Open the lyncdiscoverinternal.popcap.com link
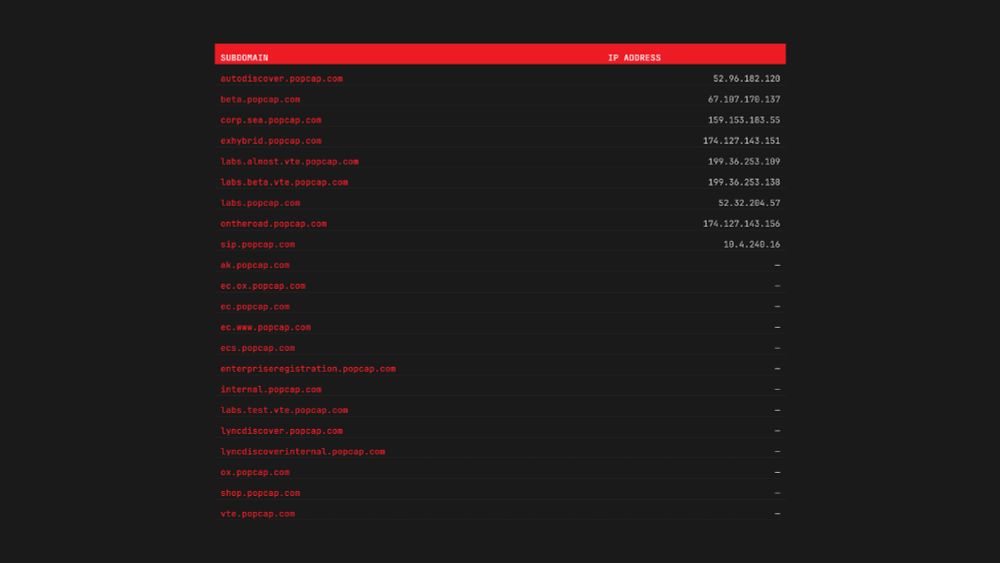 point(303,451)
